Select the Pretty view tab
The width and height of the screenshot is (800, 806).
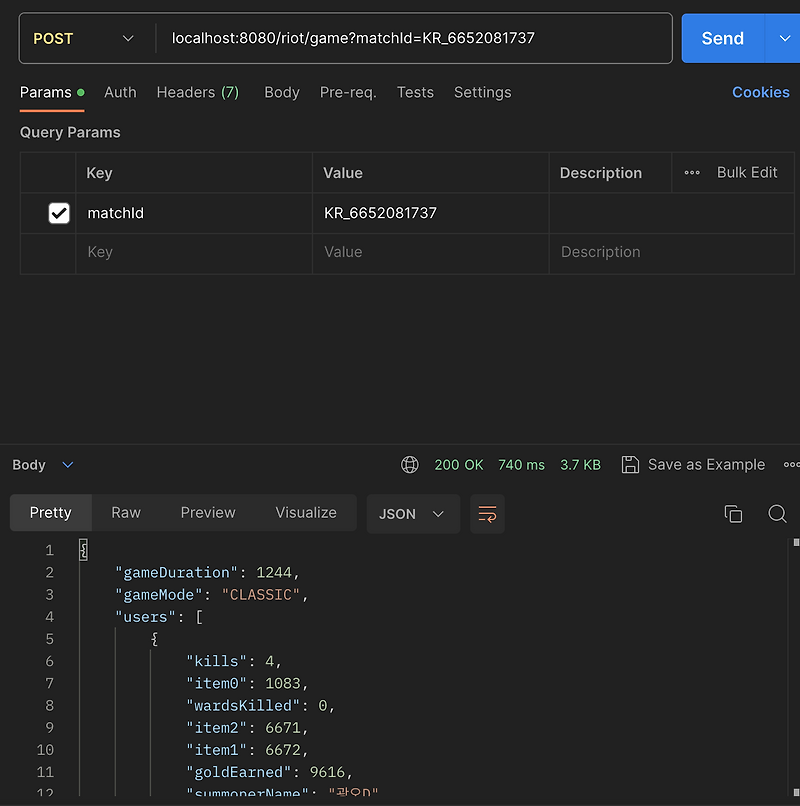(50, 512)
